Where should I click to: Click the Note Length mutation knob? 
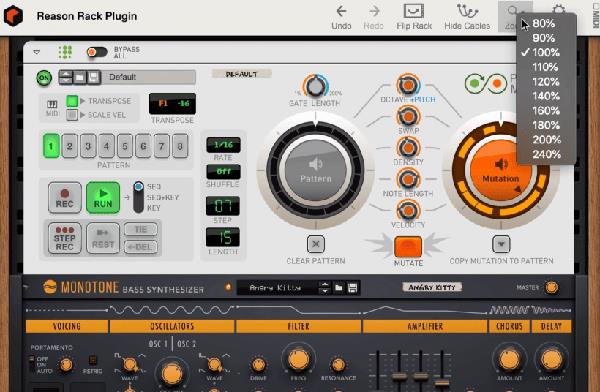tap(408, 179)
